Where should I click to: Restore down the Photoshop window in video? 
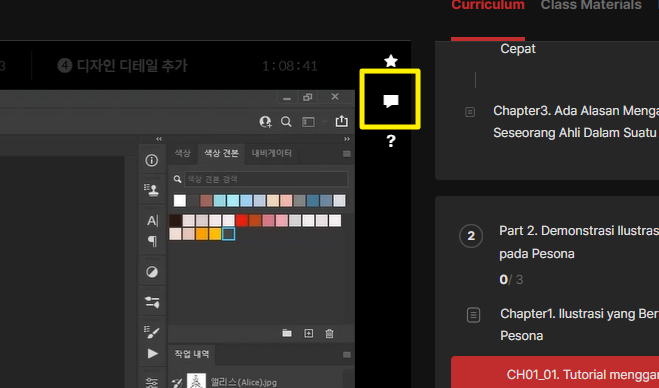pos(308,97)
